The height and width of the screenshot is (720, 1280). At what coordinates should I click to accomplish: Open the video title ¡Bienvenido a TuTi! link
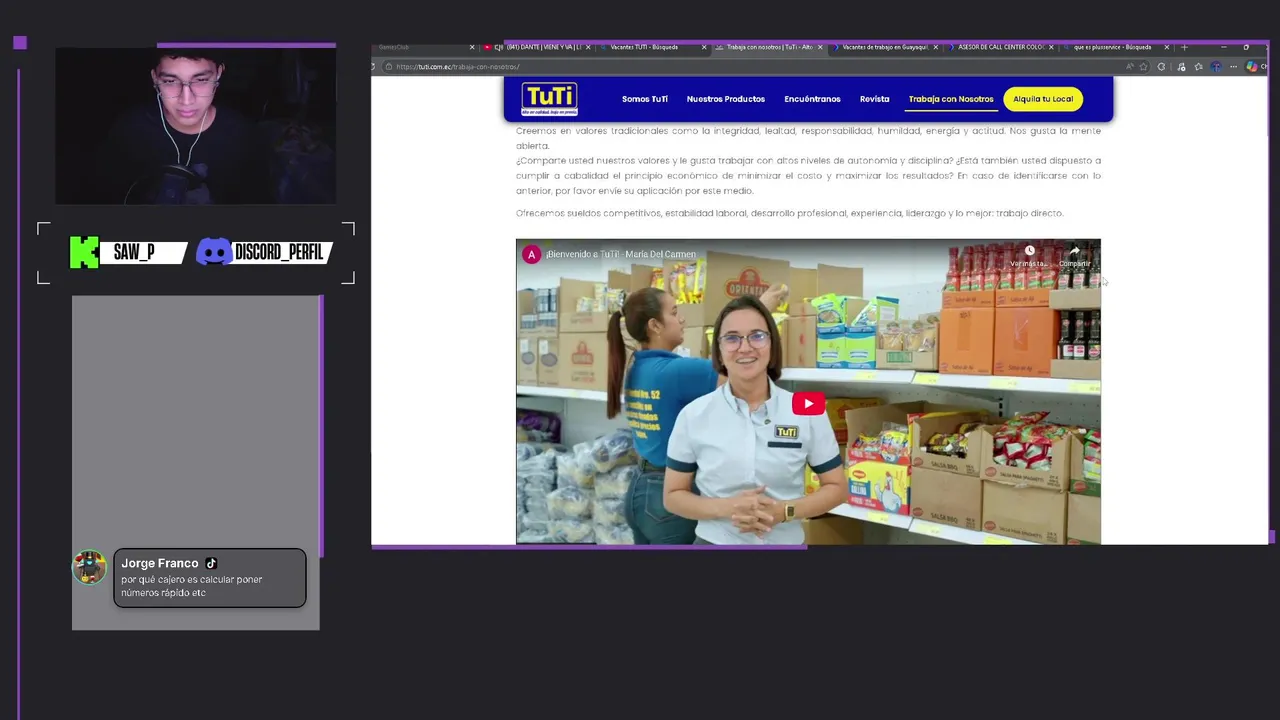click(x=620, y=254)
